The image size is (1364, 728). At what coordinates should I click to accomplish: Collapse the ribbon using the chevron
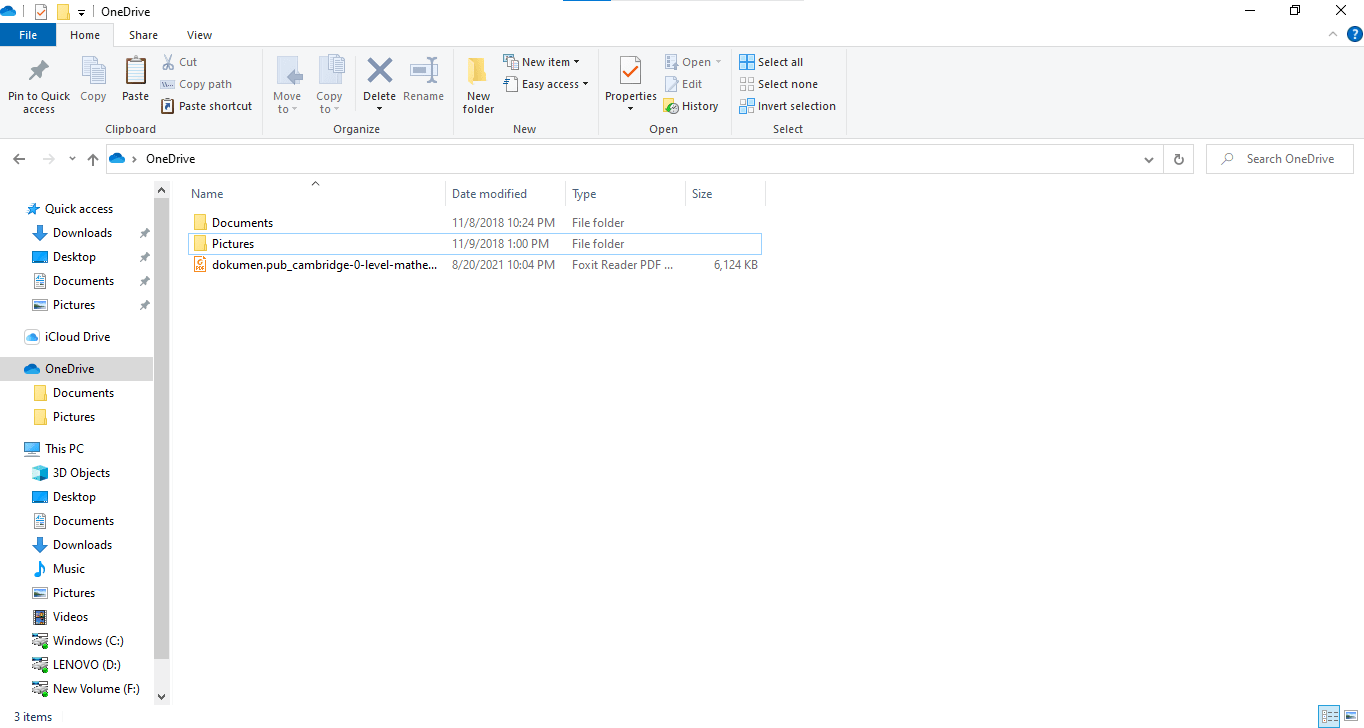pyautogui.click(x=1332, y=34)
